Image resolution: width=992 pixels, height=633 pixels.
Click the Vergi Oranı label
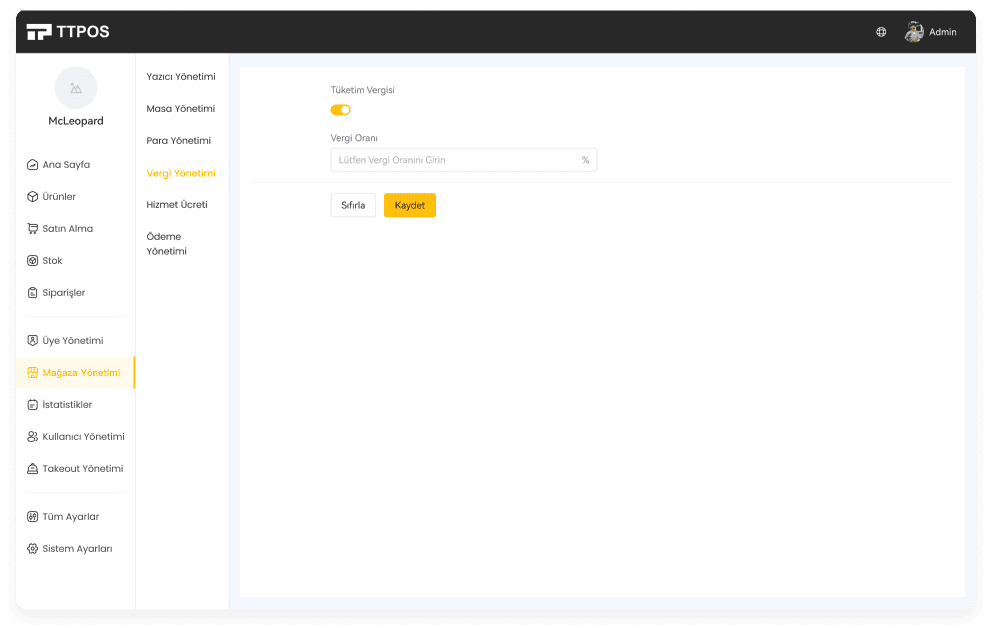pyautogui.click(x=354, y=138)
